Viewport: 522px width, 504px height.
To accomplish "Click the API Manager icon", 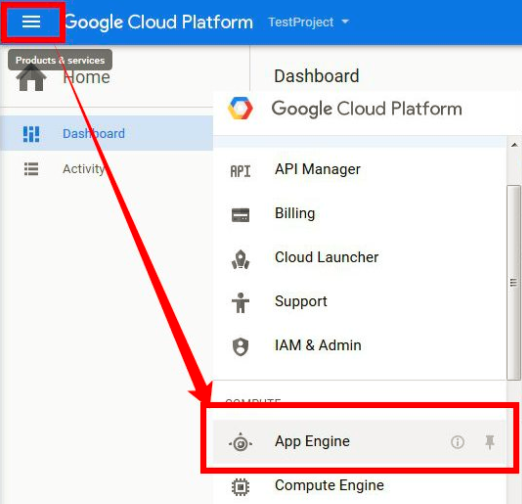I will click(240, 171).
